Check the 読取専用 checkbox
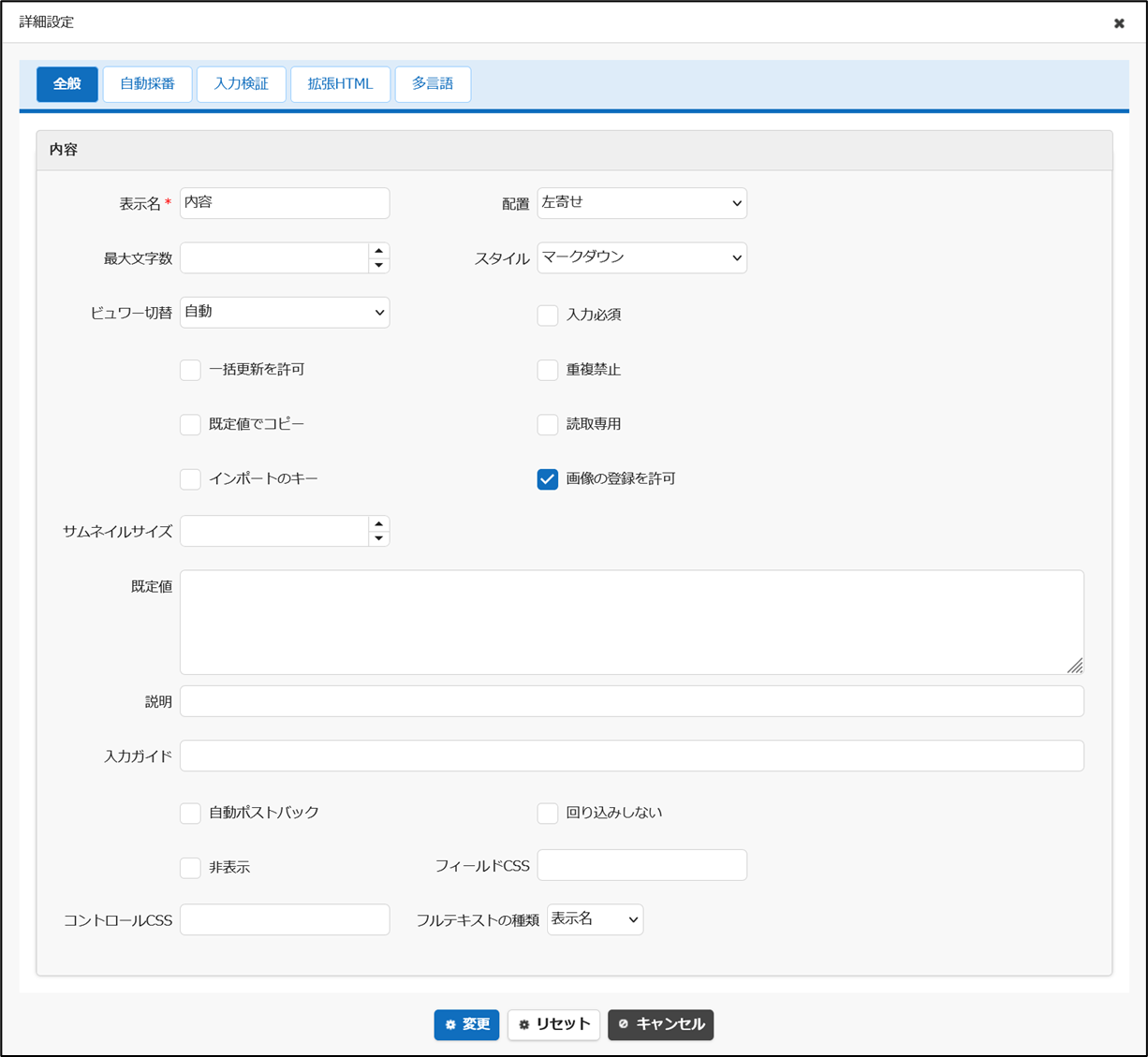 (x=548, y=424)
